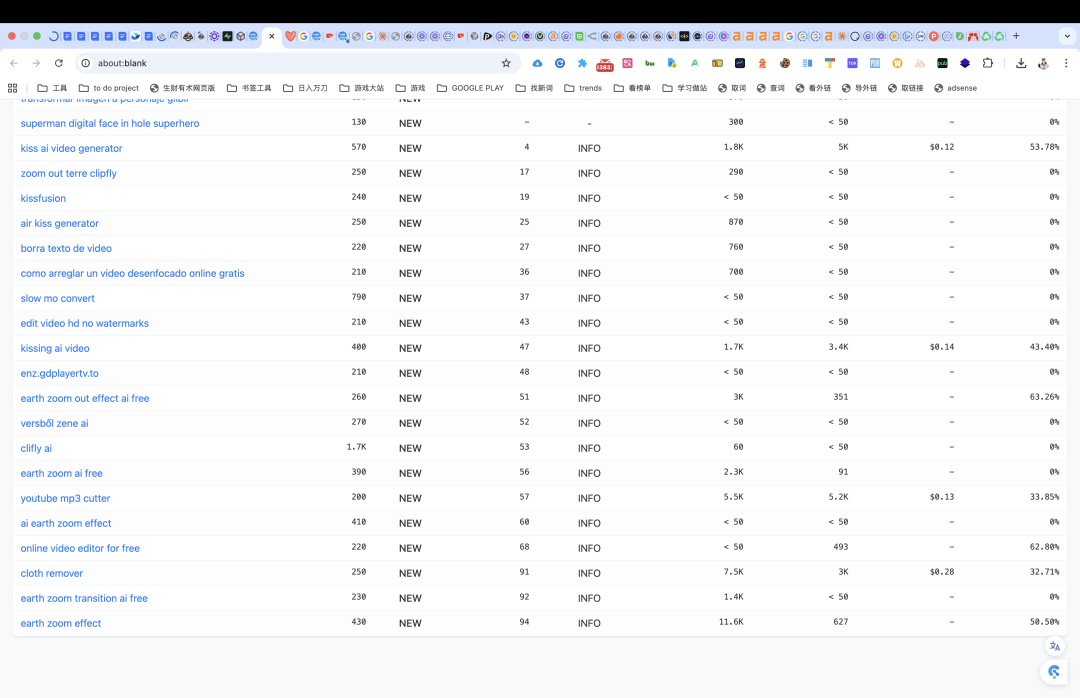Open 'cloth remover' keyword link
Image resolution: width=1080 pixels, height=698 pixels.
(x=52, y=573)
